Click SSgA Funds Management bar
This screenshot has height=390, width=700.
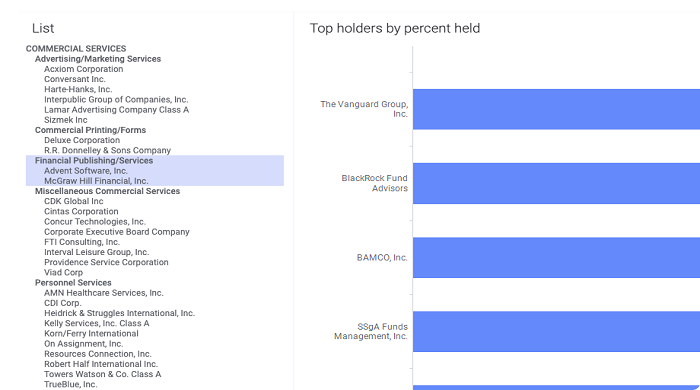556,332
